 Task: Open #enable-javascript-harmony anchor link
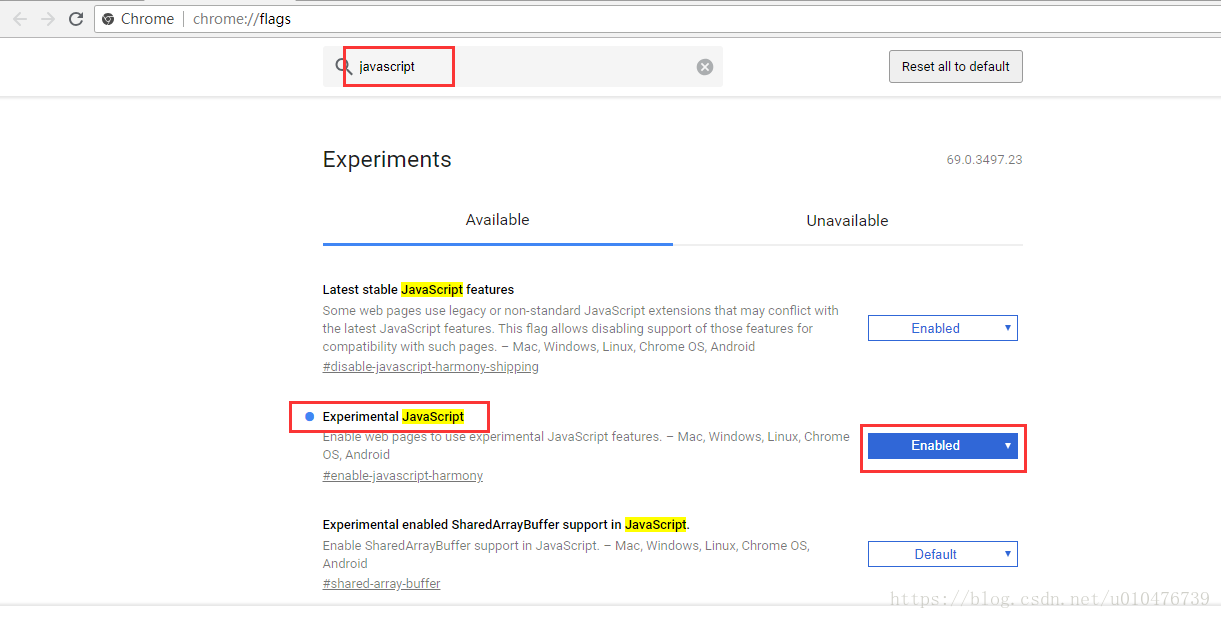click(402, 476)
